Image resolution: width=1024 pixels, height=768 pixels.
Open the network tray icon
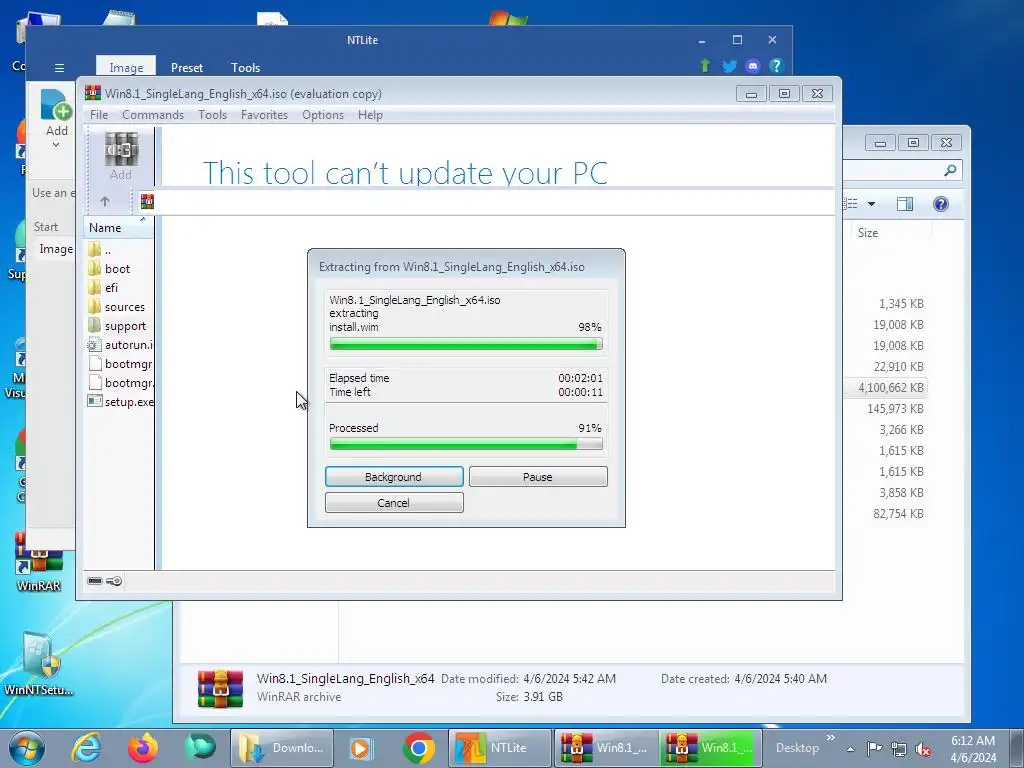click(899, 750)
